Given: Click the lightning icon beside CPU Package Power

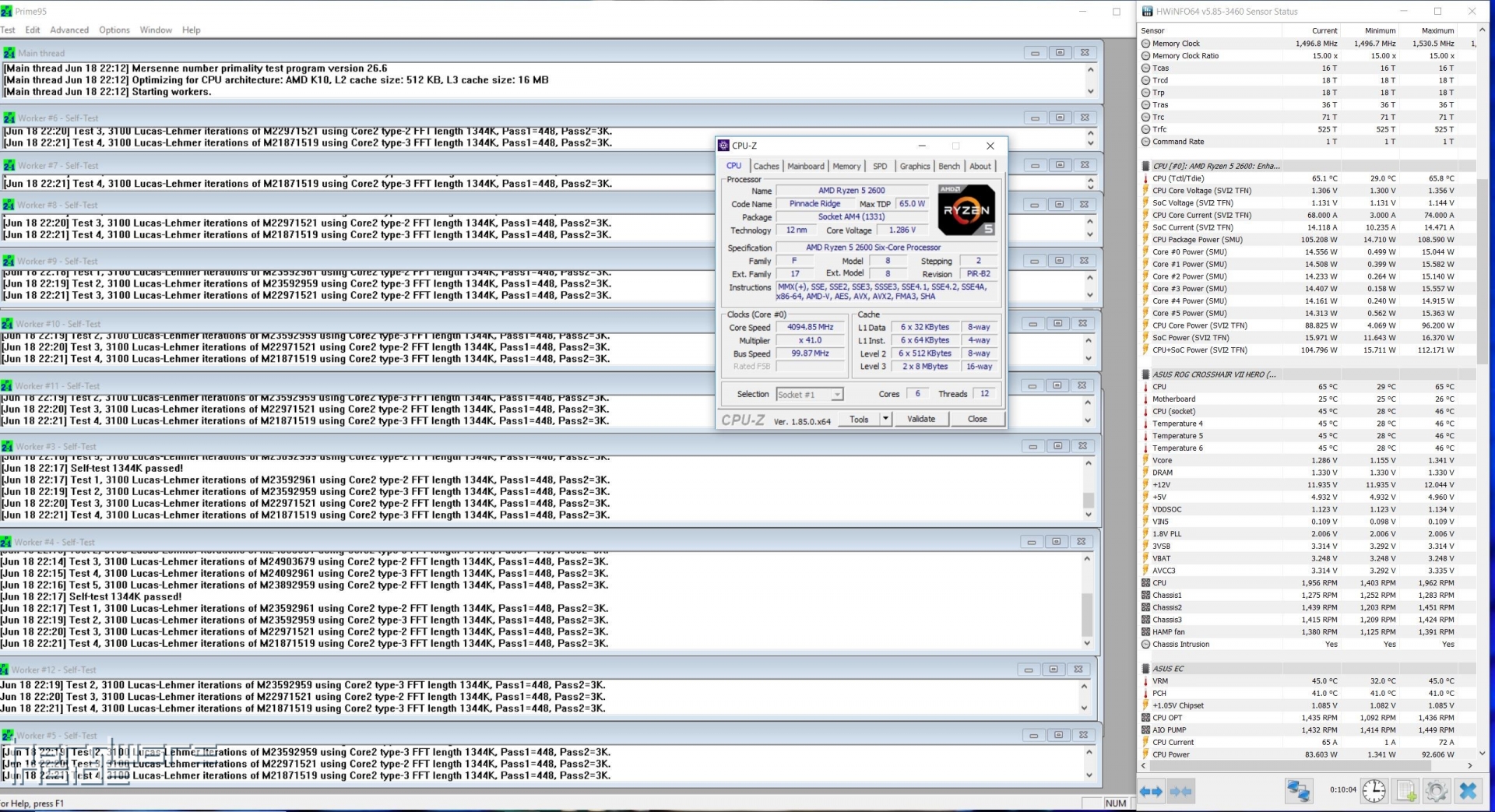Looking at the screenshot, I should (x=1145, y=240).
